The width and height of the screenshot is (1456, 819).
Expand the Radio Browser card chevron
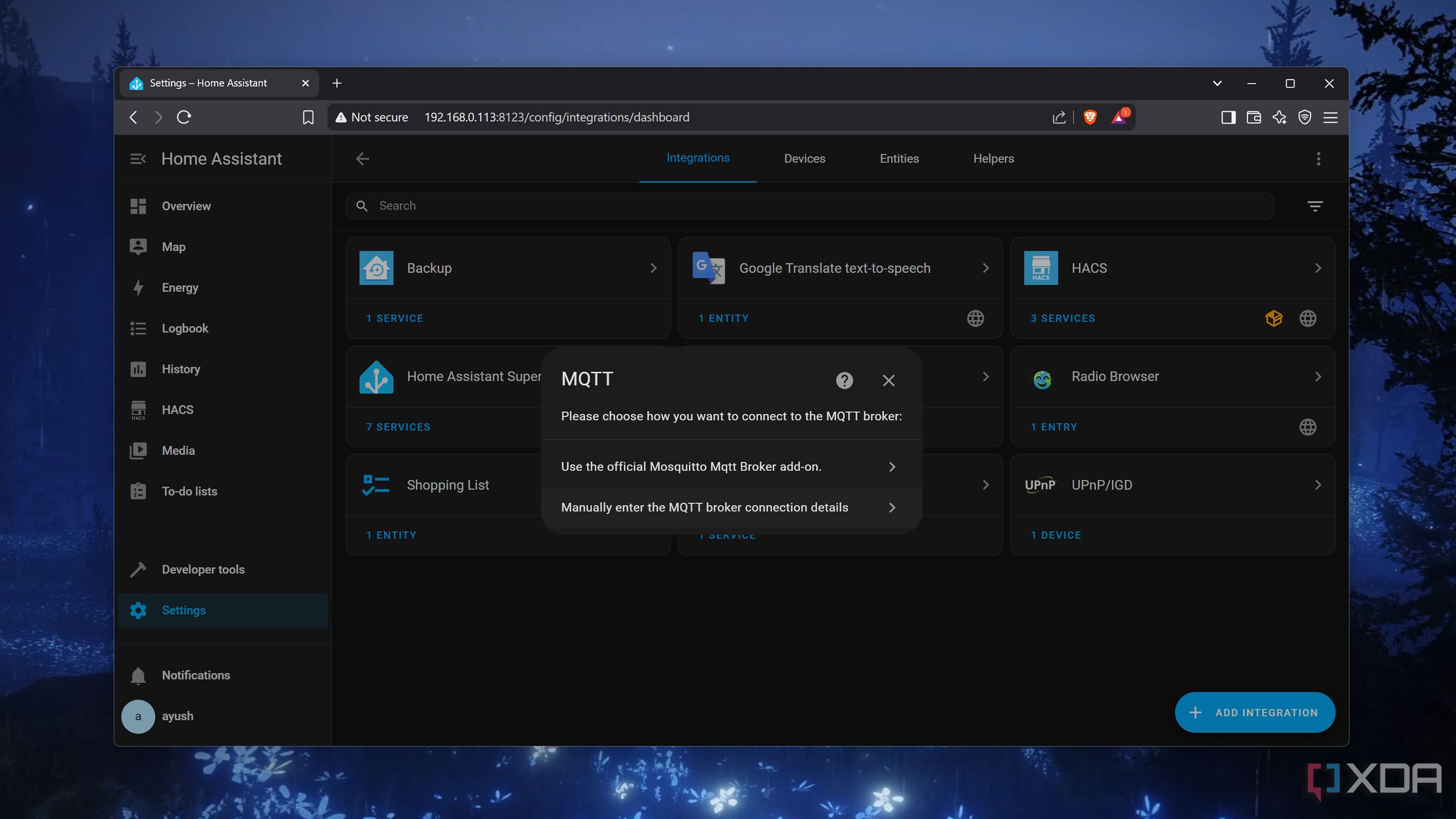point(1318,377)
